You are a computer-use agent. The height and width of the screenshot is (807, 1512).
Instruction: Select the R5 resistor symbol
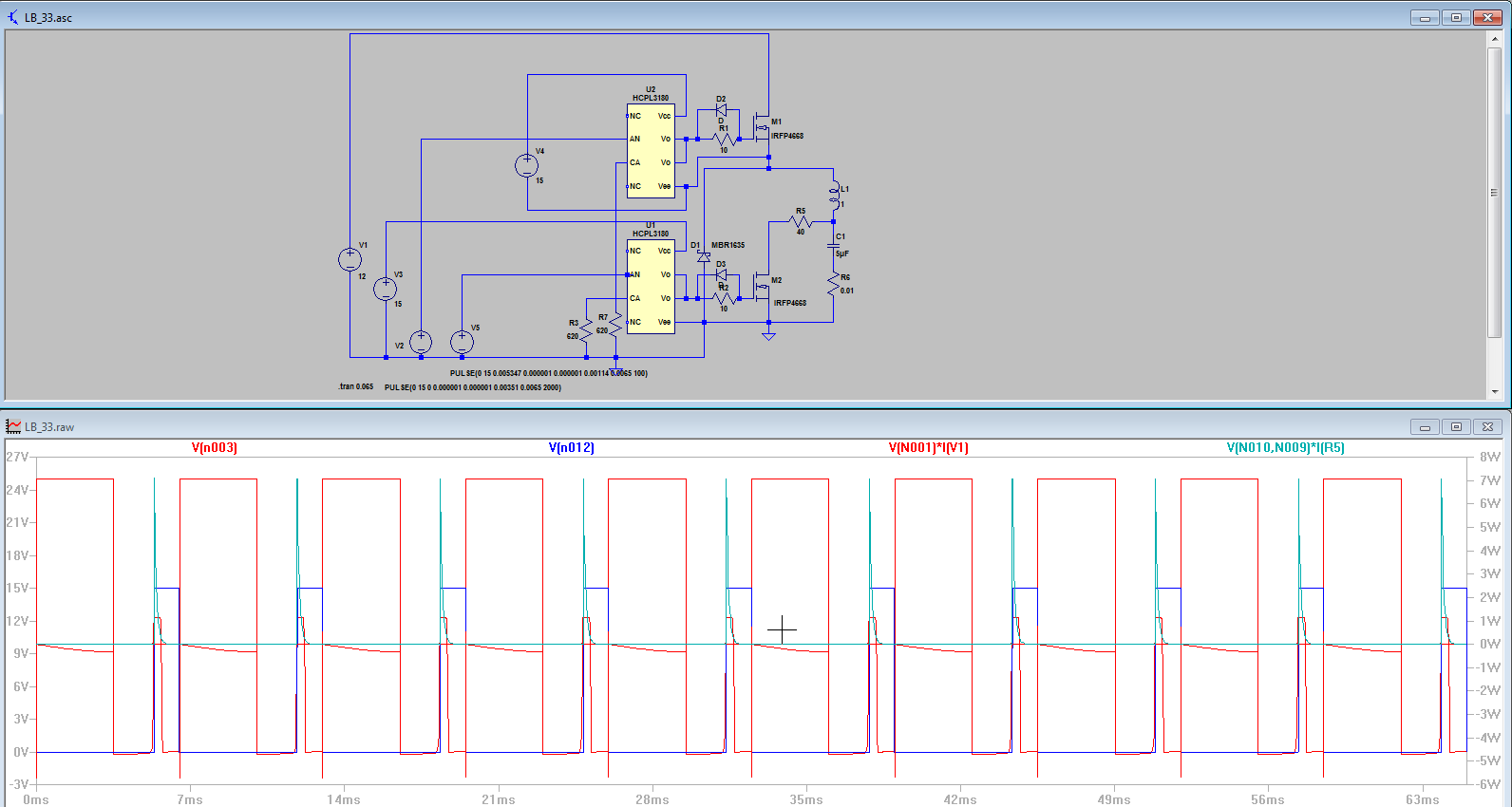(801, 222)
